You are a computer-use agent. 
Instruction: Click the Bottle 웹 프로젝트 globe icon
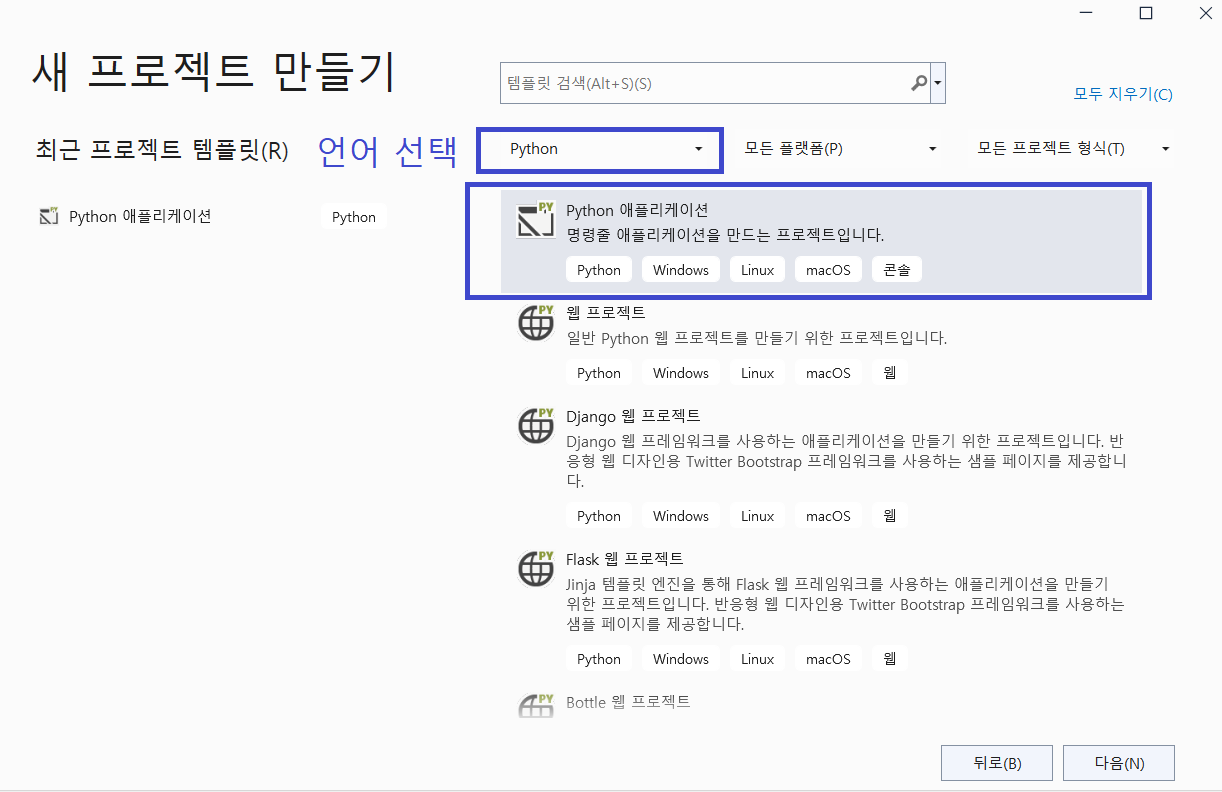coord(535,705)
